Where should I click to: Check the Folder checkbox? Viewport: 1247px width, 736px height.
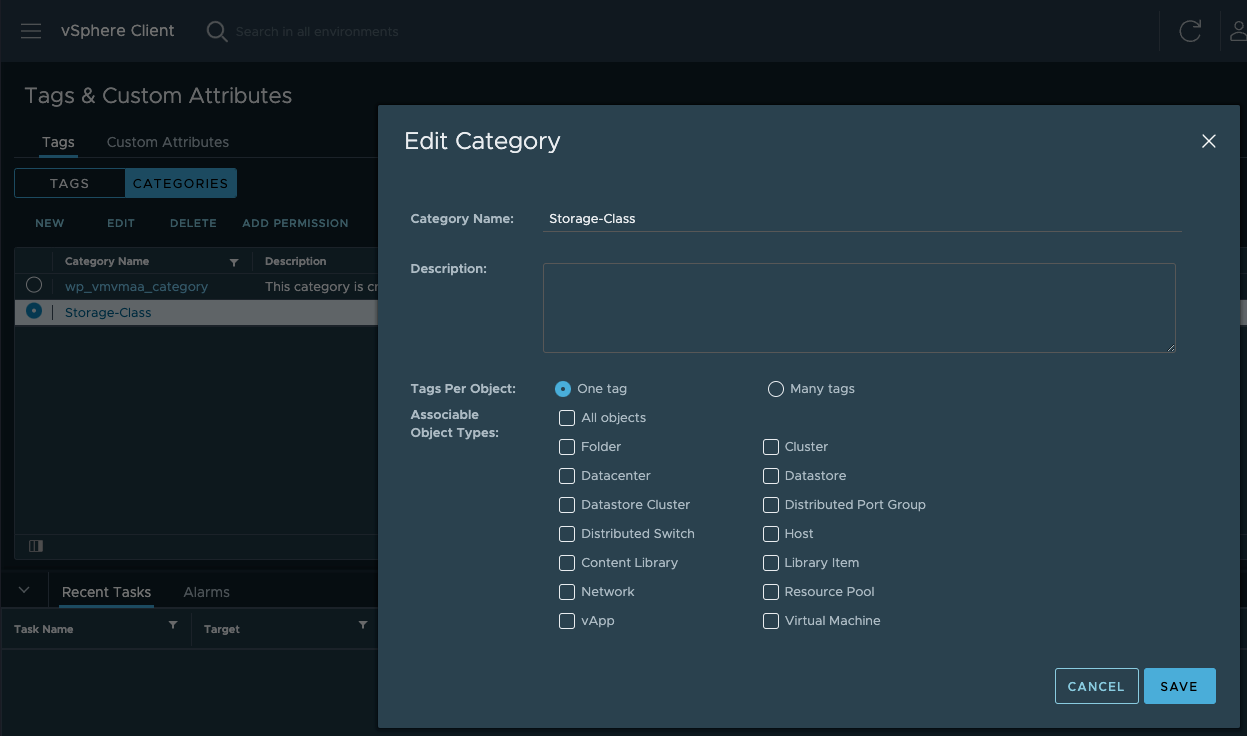click(567, 447)
